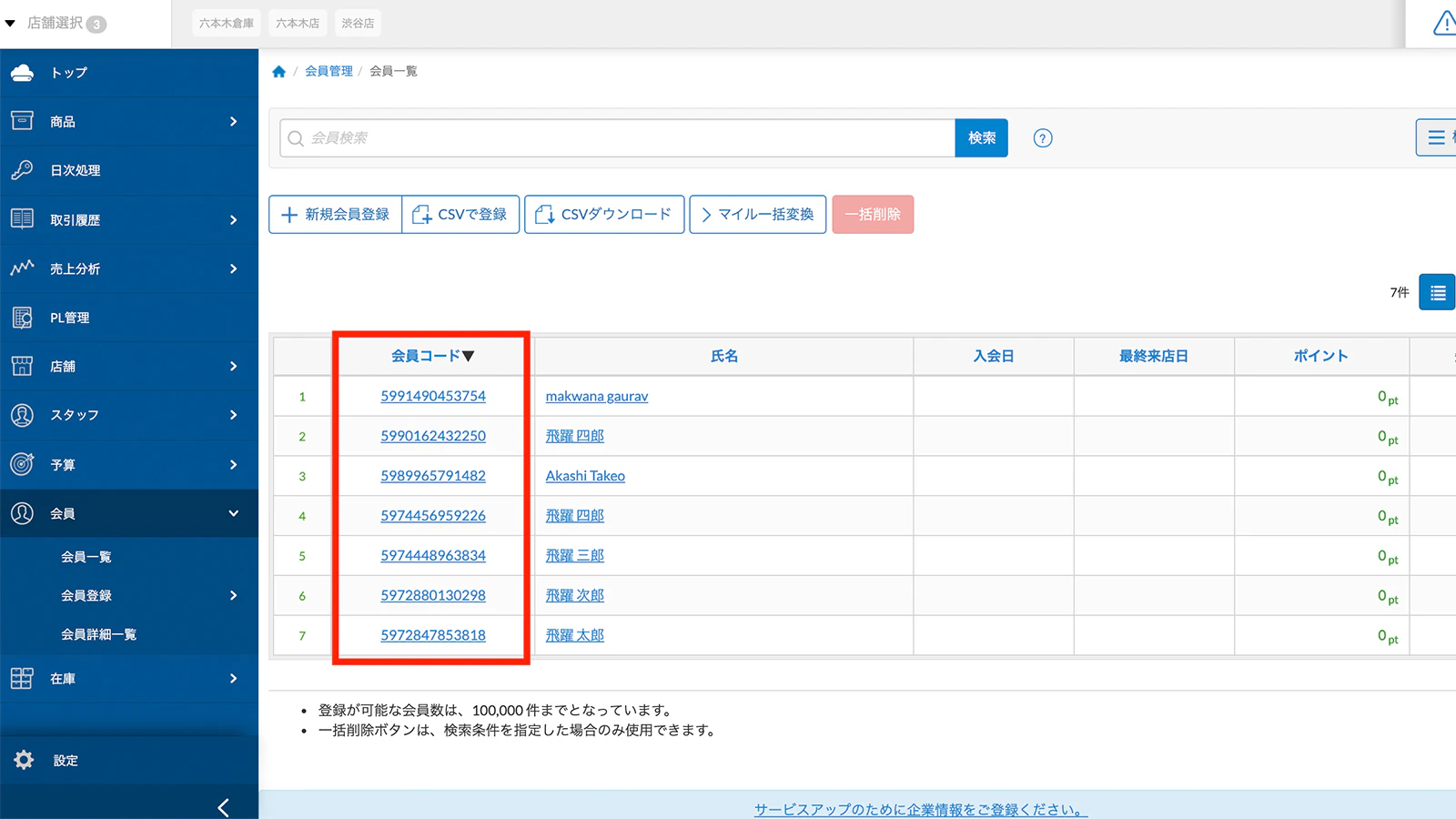Open member code 5989965791482
The width and height of the screenshot is (1456, 819).
coord(433,476)
